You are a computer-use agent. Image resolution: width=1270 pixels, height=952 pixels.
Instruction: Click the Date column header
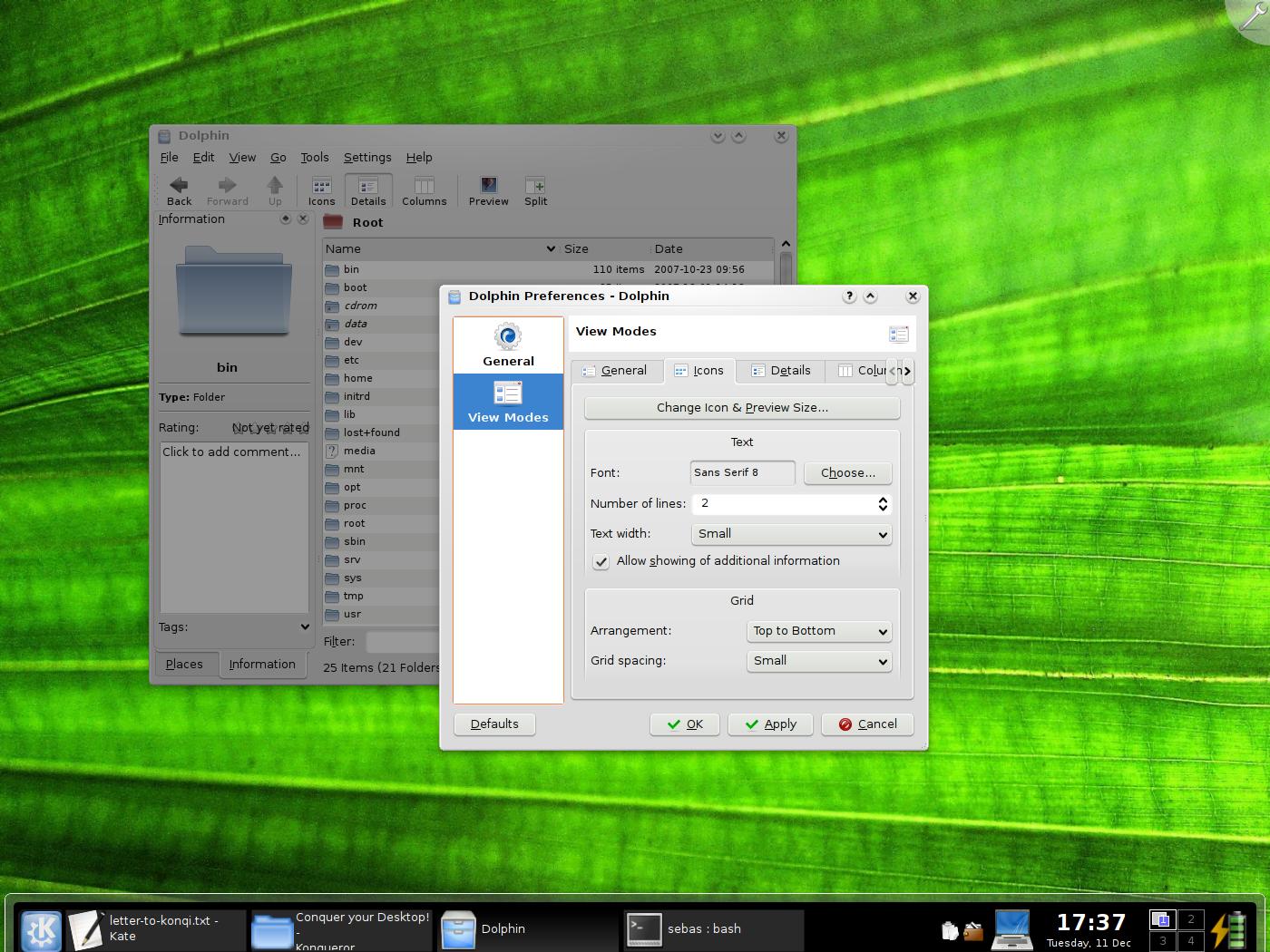[712, 248]
